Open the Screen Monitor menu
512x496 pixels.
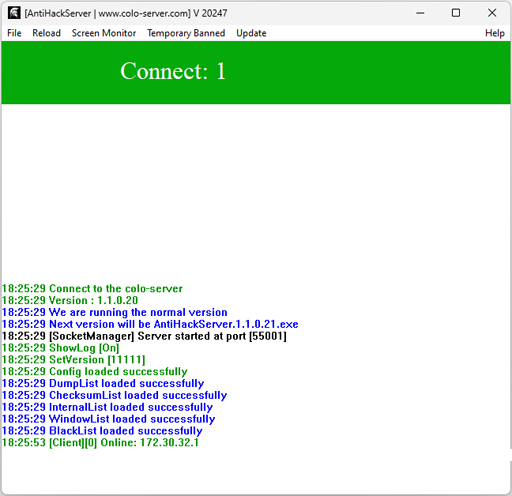[x=104, y=33]
